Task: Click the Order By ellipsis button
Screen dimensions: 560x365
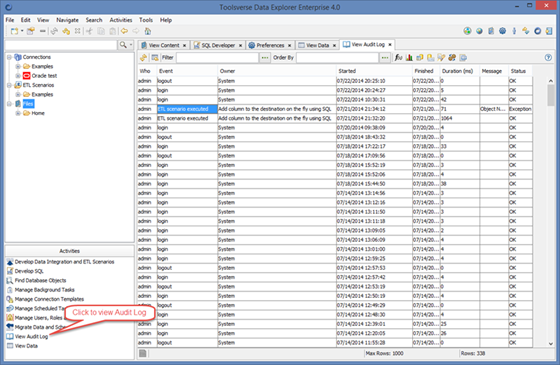Action: click(385, 58)
